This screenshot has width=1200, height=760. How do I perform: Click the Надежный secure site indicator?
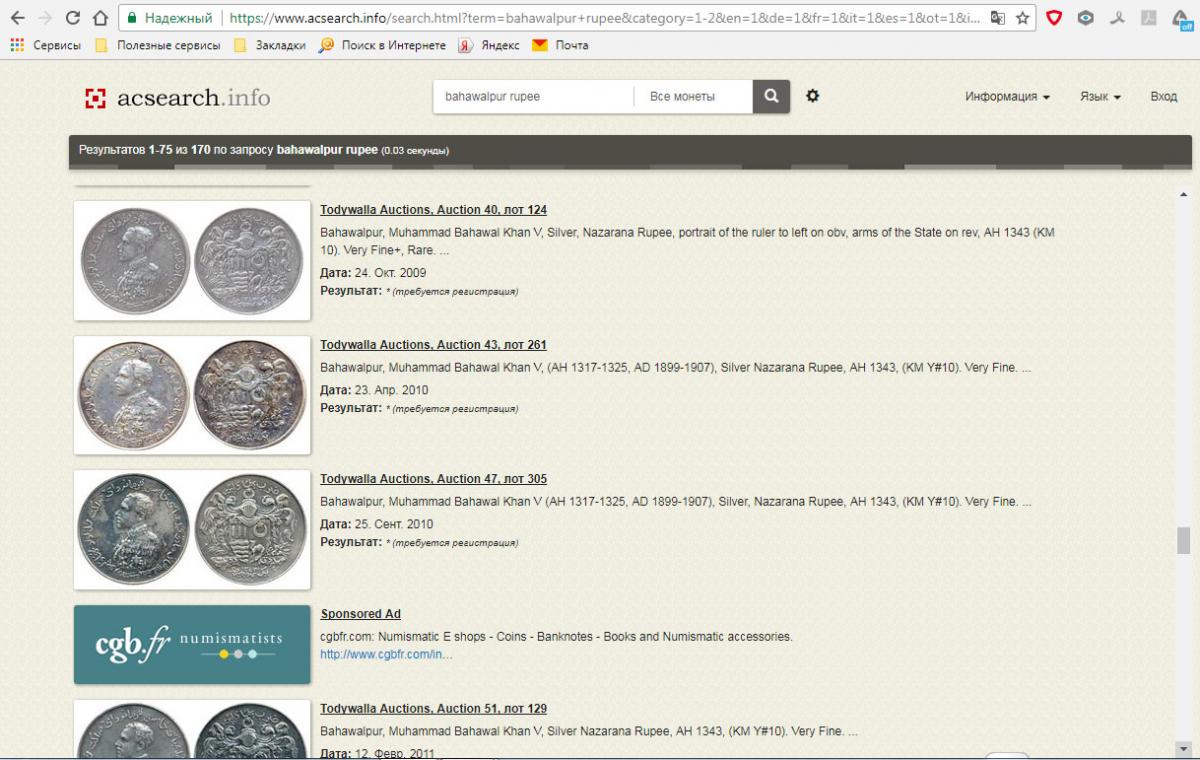click(169, 18)
